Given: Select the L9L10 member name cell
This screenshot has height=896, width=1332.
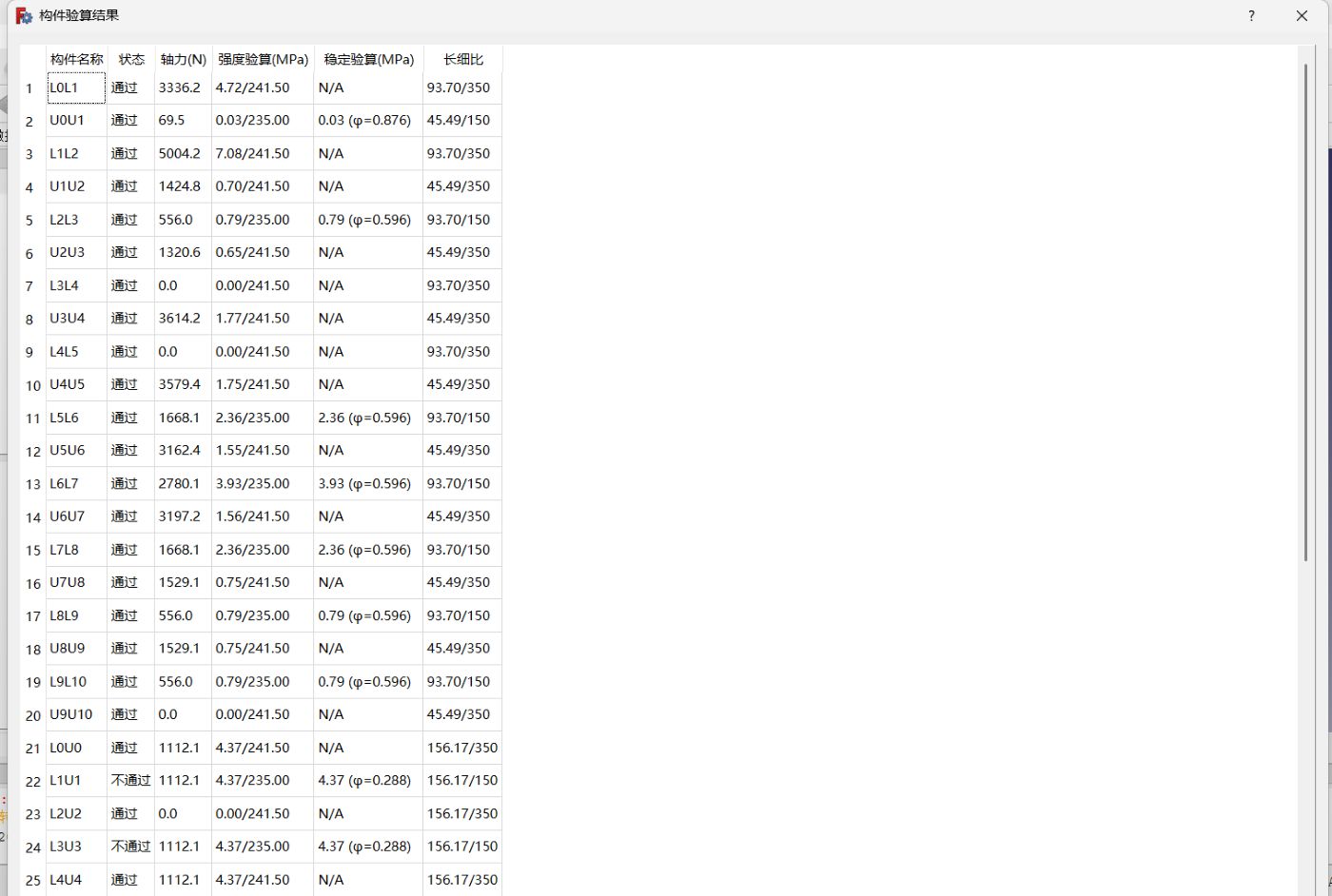Looking at the screenshot, I should click(x=77, y=682).
